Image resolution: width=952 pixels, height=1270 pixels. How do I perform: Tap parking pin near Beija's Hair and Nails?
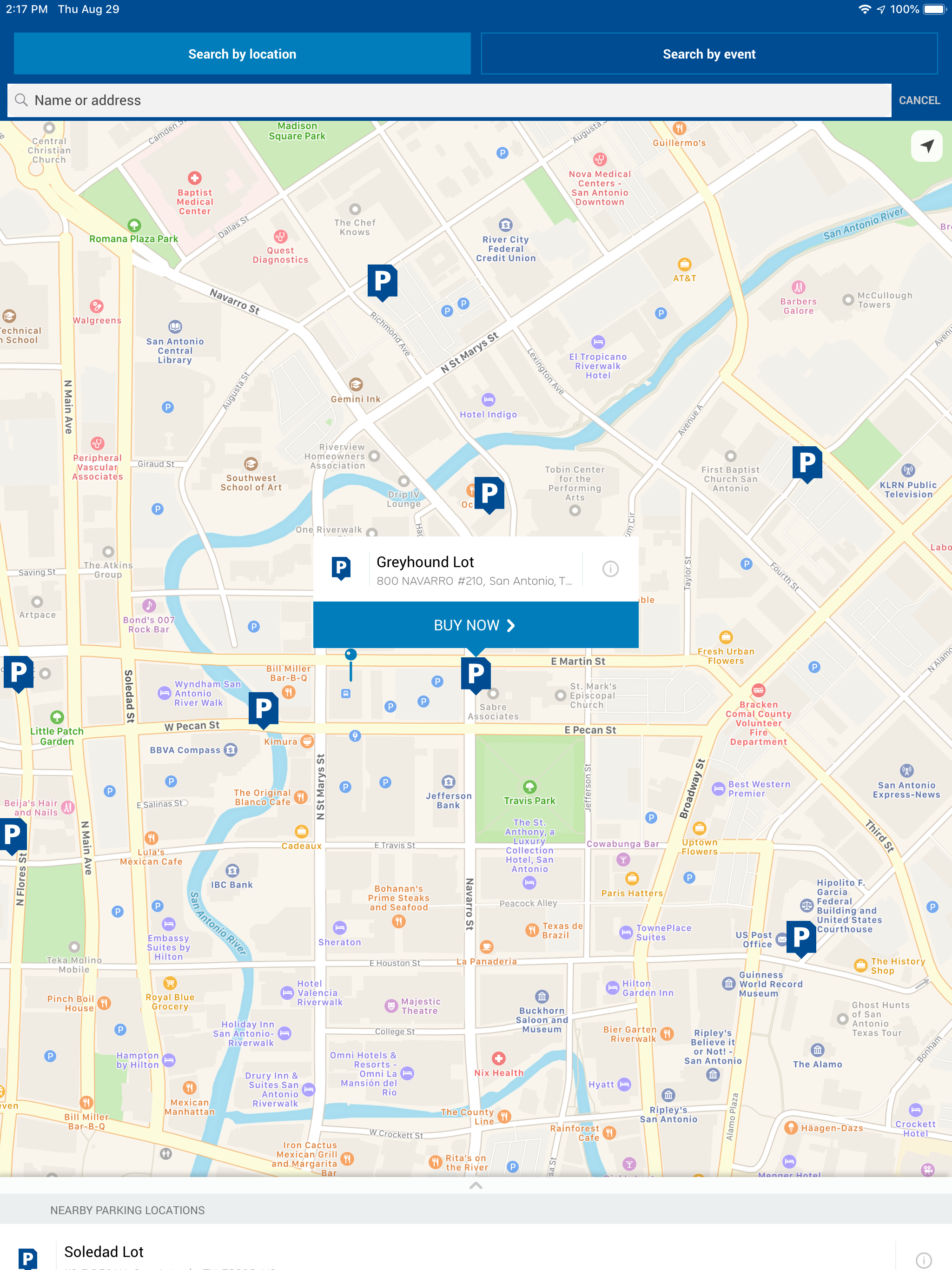click(x=13, y=835)
